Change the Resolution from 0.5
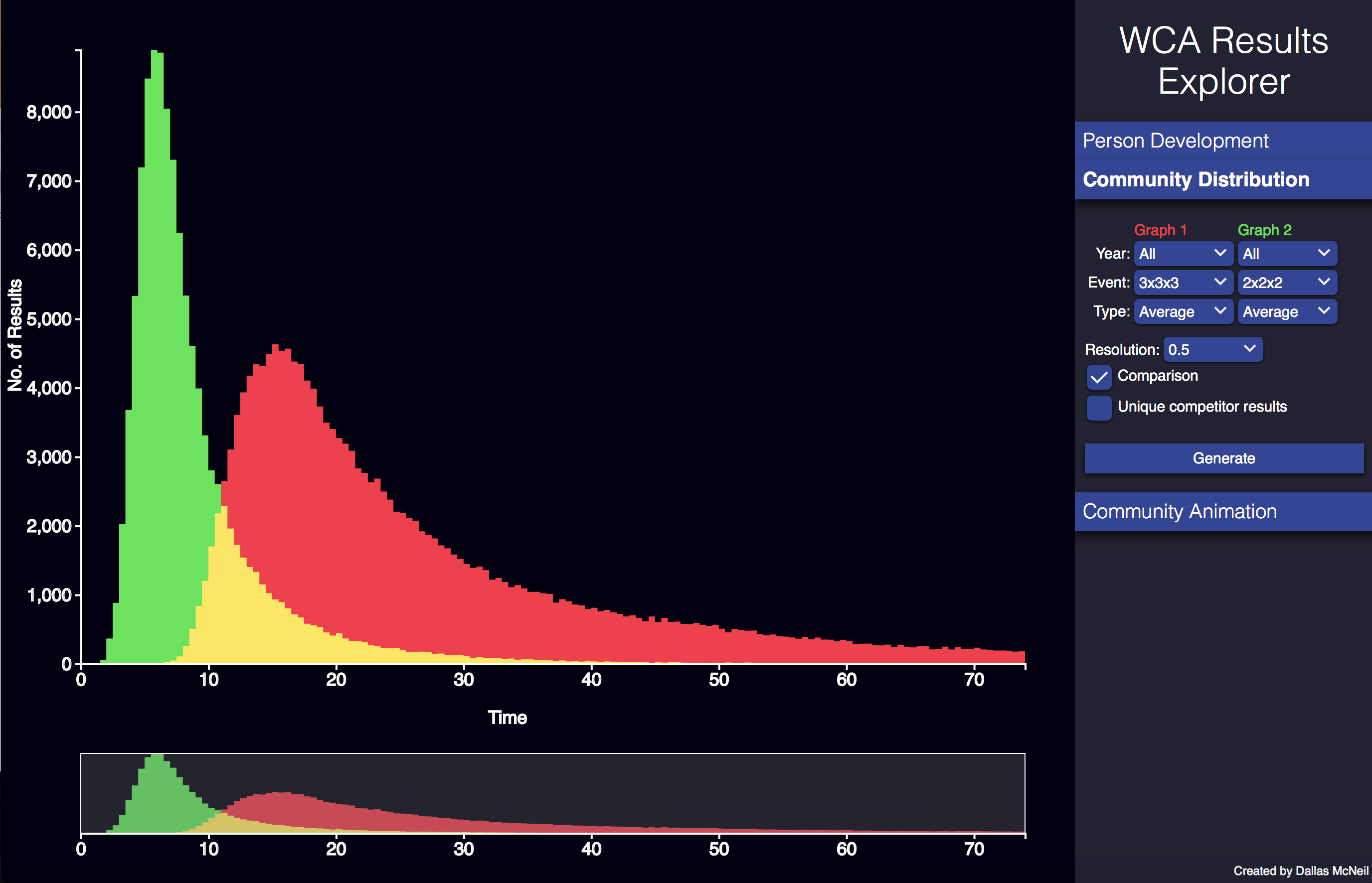This screenshot has height=883, width=1372. point(1213,349)
